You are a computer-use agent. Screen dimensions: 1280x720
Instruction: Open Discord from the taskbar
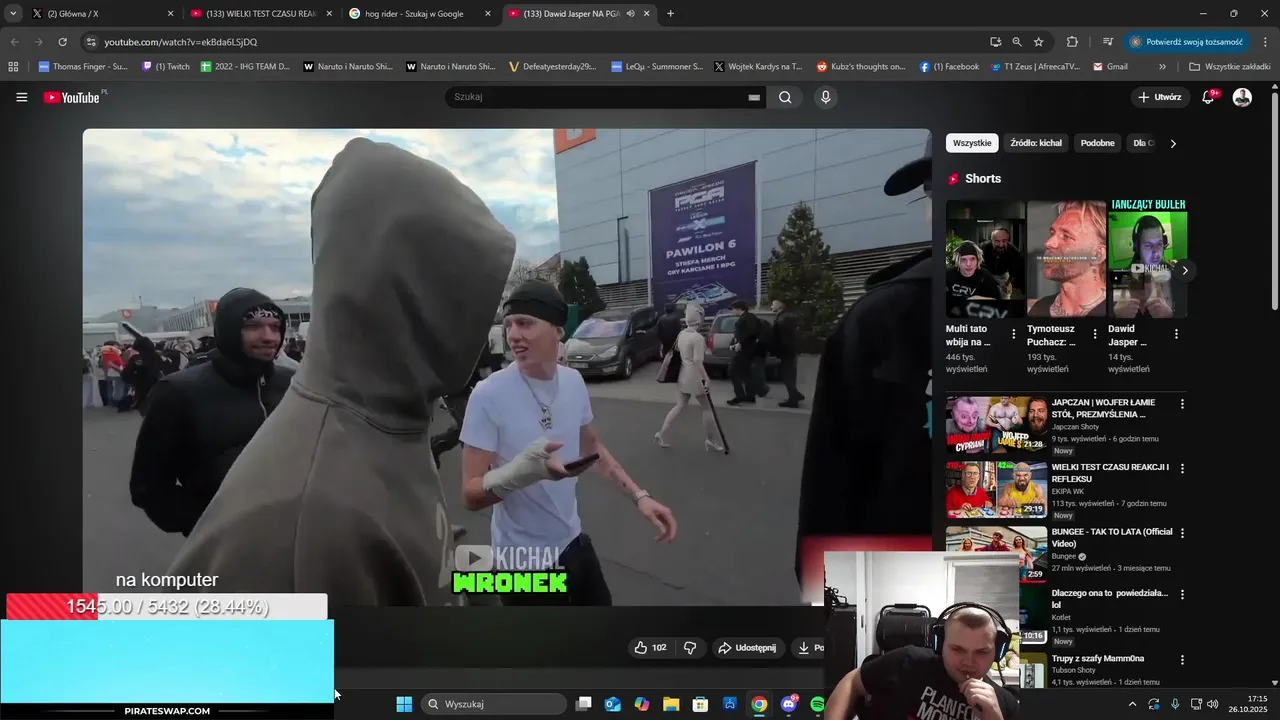tap(789, 704)
